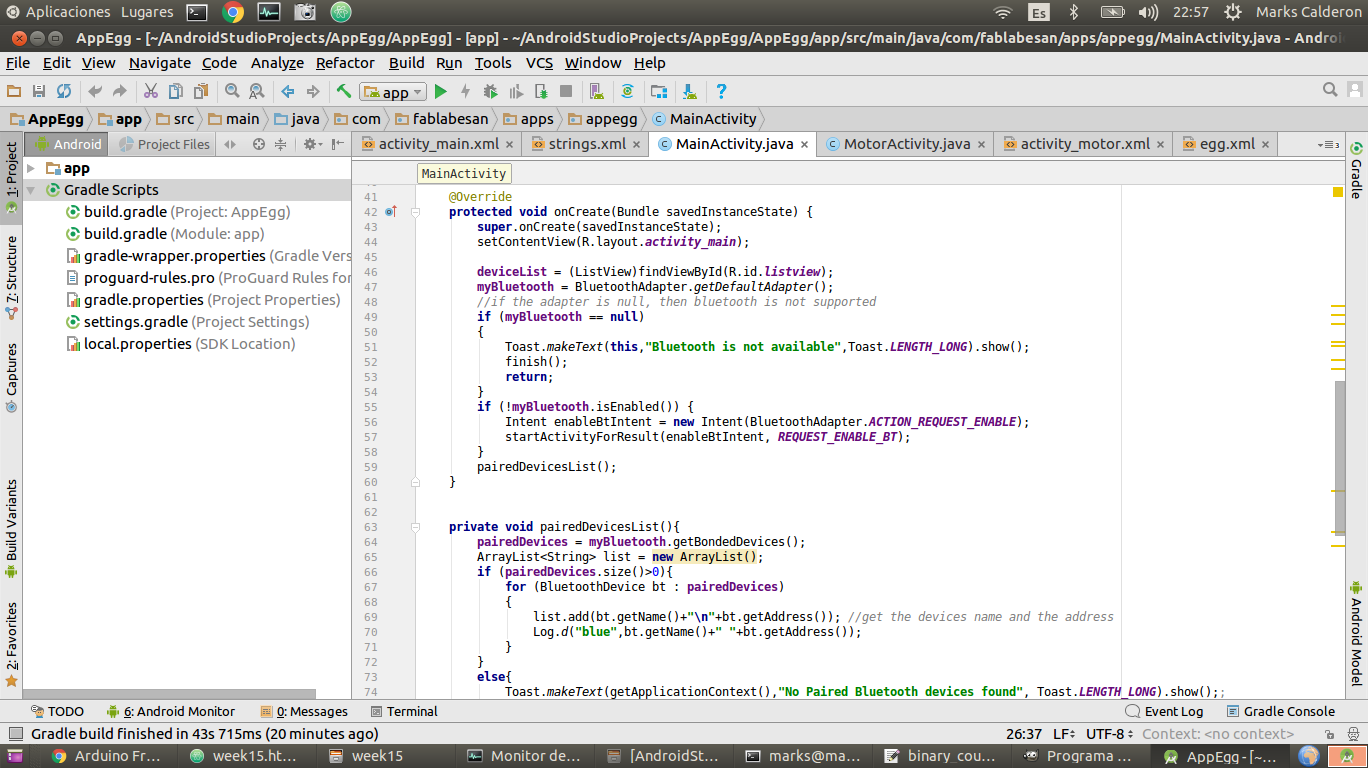This screenshot has height=768, width=1368.
Task: Open the AVD Manager icon
Action: point(595,92)
